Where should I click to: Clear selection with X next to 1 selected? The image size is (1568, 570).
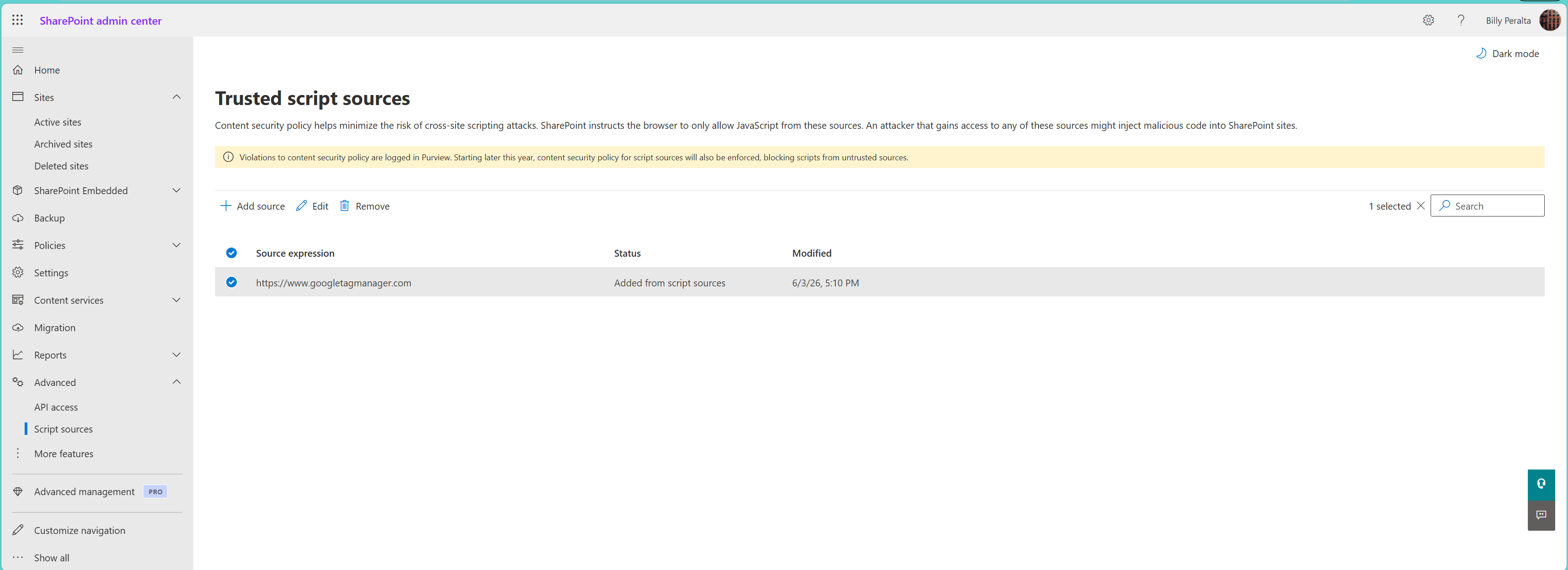[x=1420, y=206]
